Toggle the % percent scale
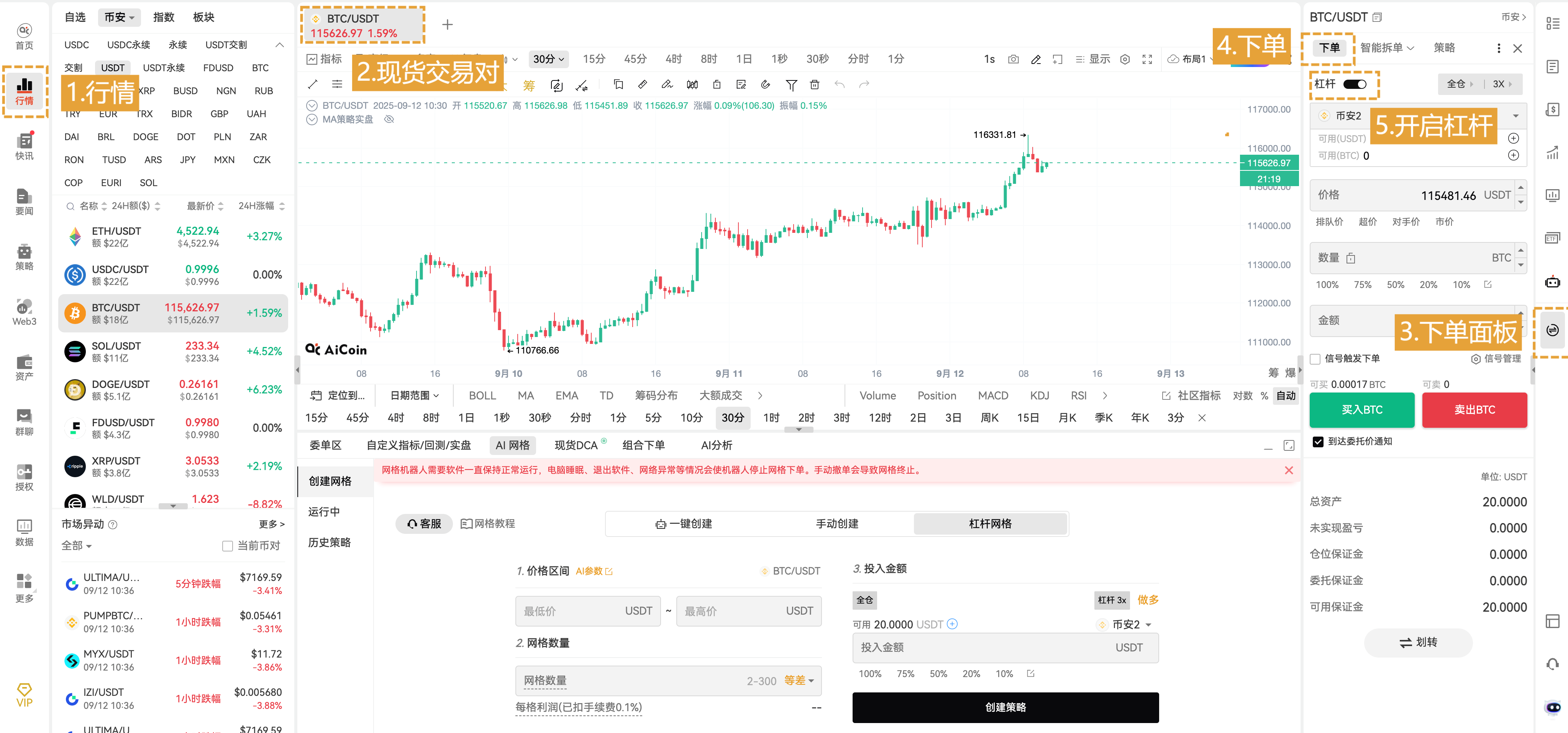This screenshot has height=733, width=1568. click(1264, 396)
